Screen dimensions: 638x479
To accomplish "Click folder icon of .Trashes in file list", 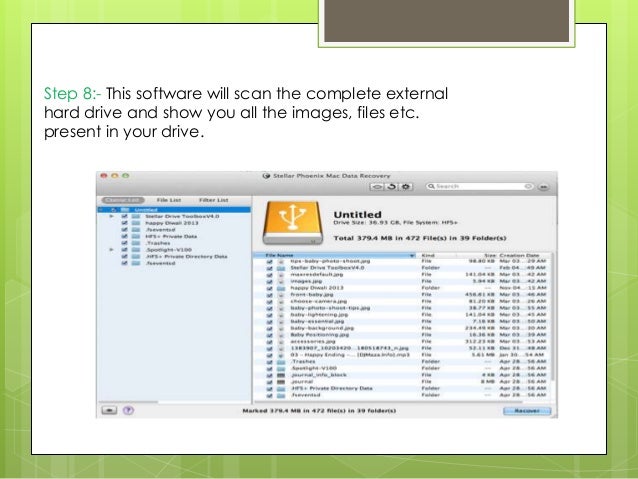I will coord(281,362).
